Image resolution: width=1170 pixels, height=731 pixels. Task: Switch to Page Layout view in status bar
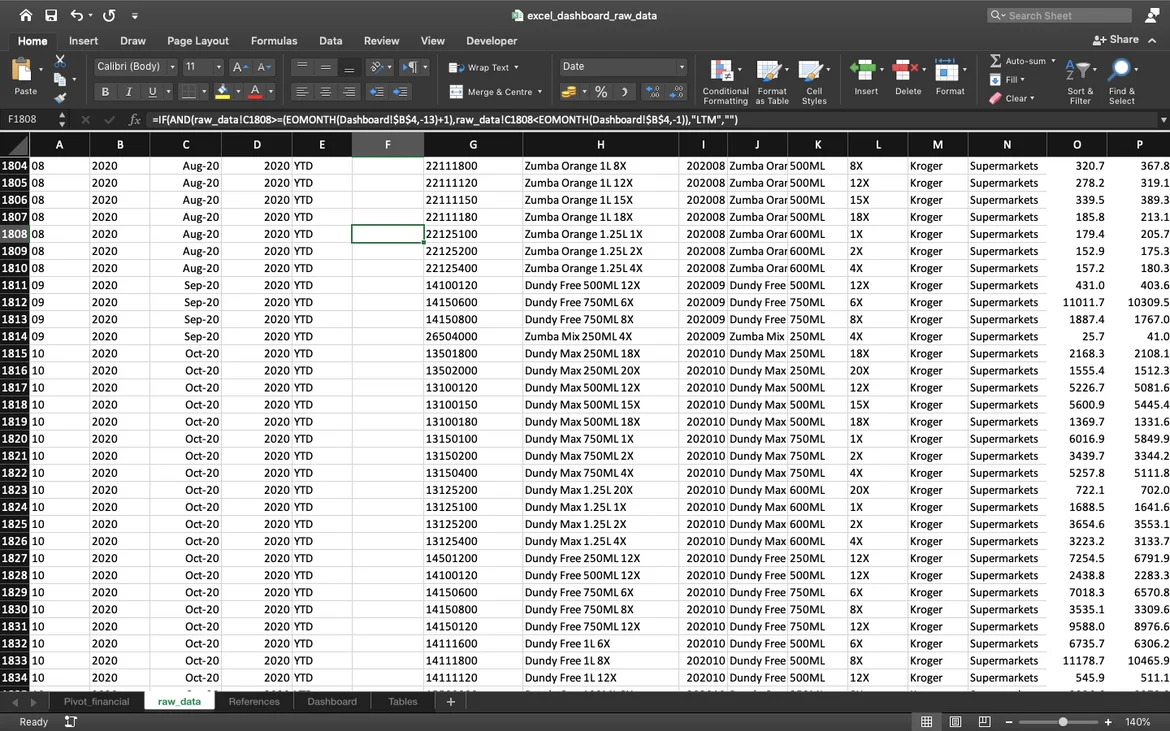click(x=955, y=722)
